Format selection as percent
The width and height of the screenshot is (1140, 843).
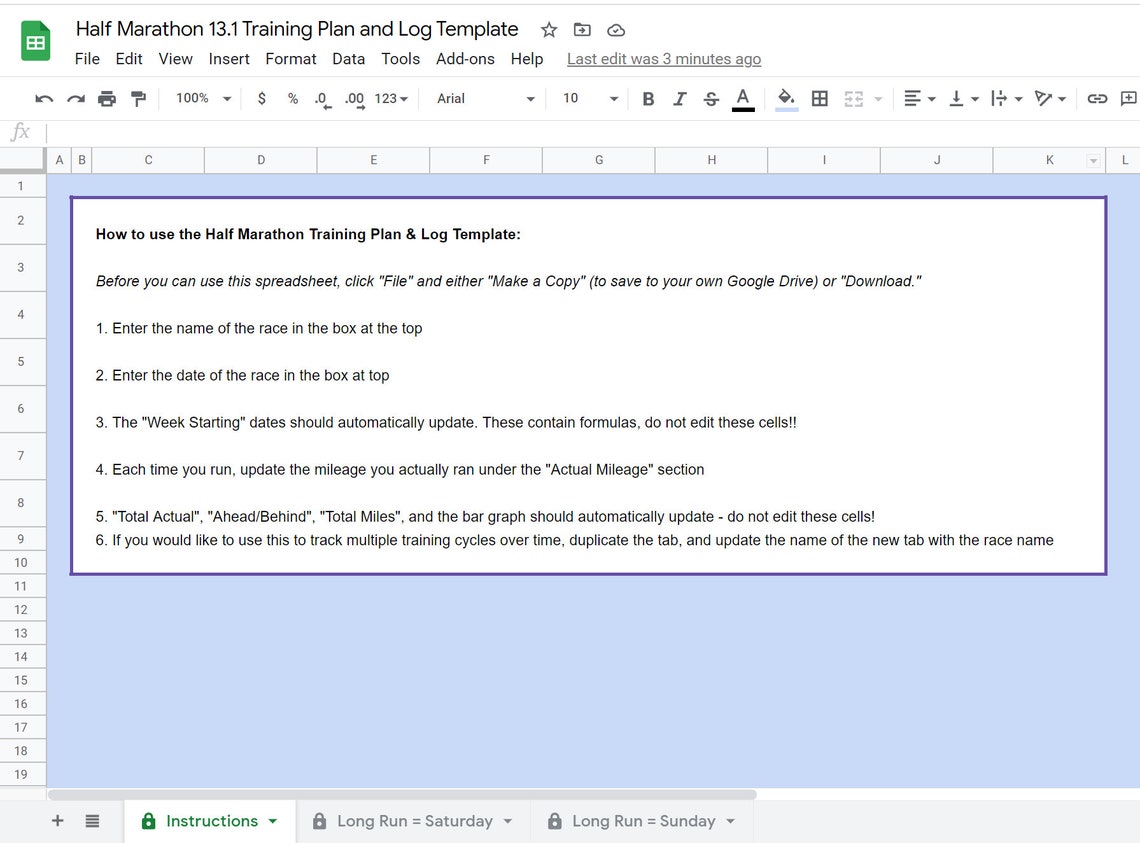click(292, 98)
